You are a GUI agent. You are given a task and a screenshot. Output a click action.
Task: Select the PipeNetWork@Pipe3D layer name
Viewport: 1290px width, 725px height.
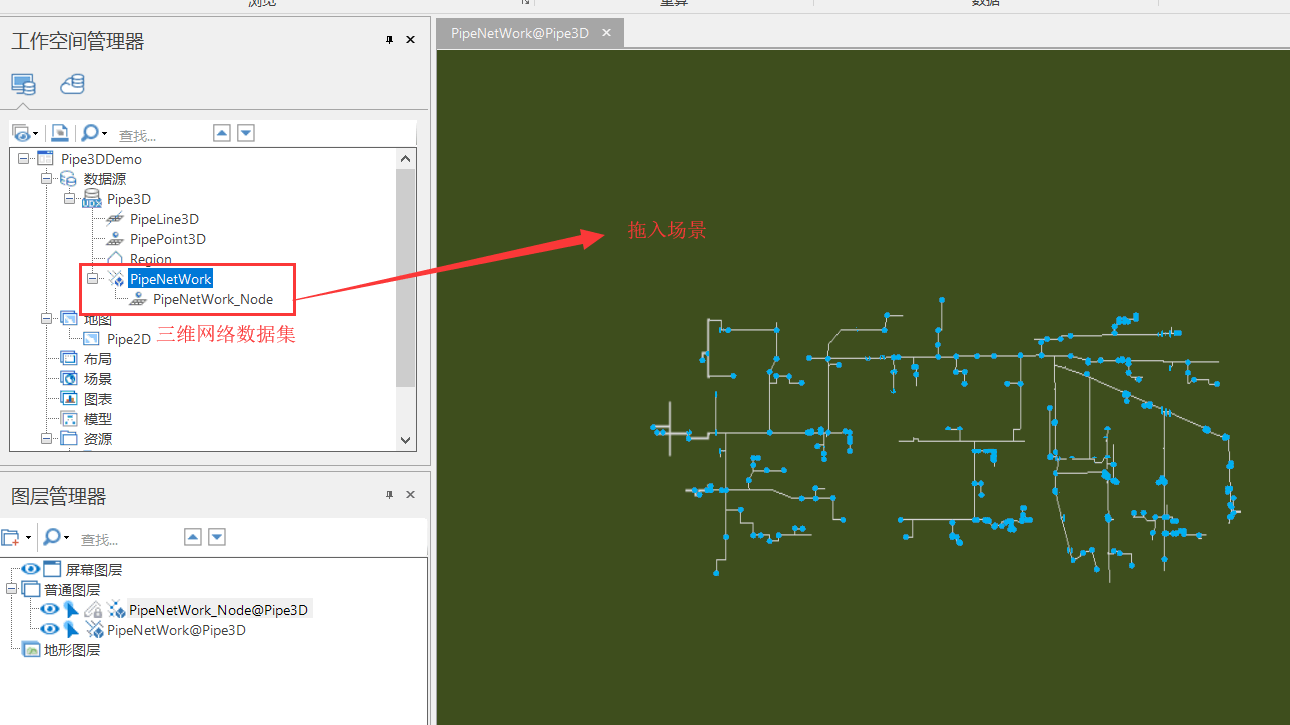point(176,629)
